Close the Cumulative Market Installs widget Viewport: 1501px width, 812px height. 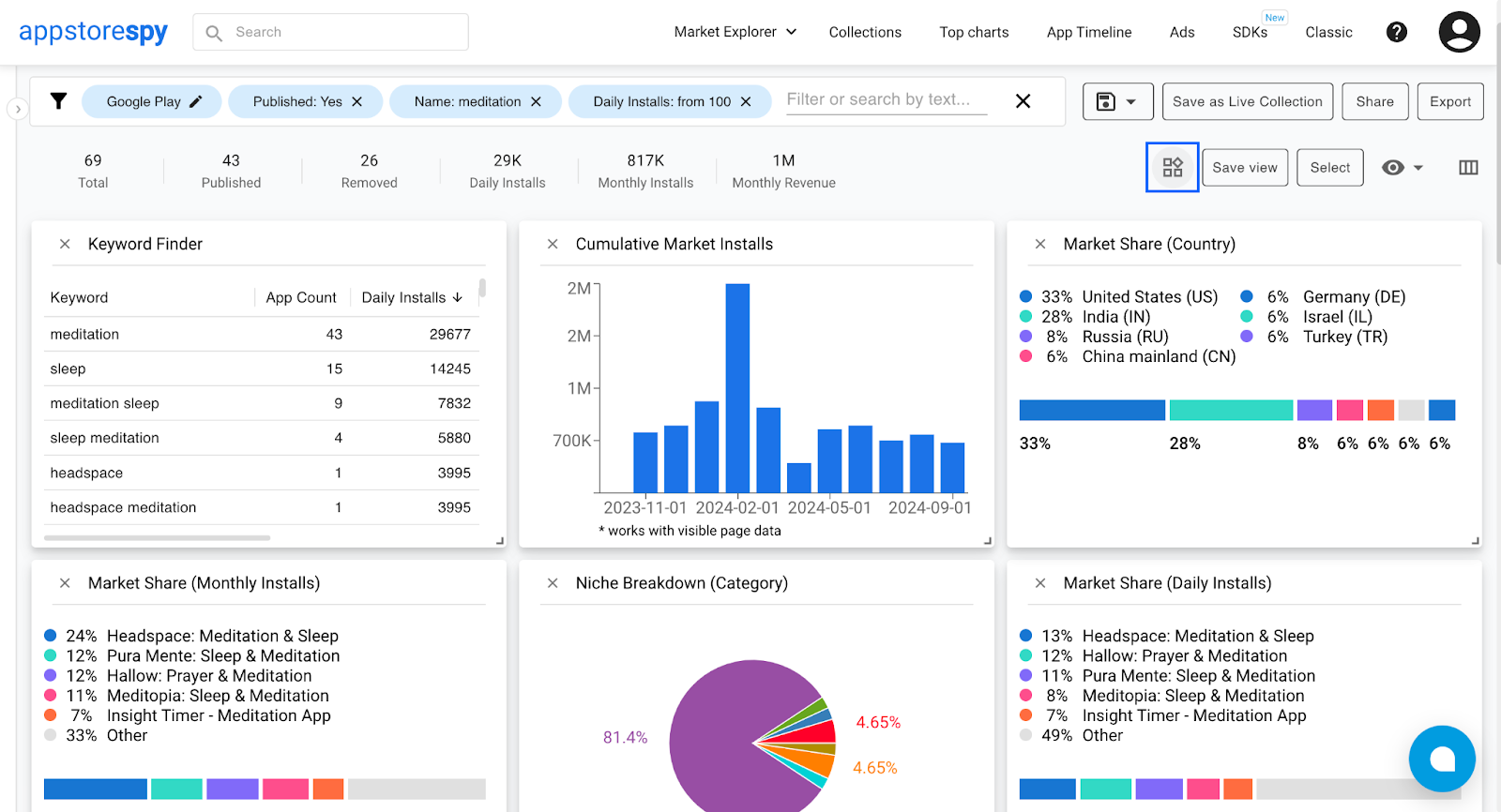tap(553, 244)
